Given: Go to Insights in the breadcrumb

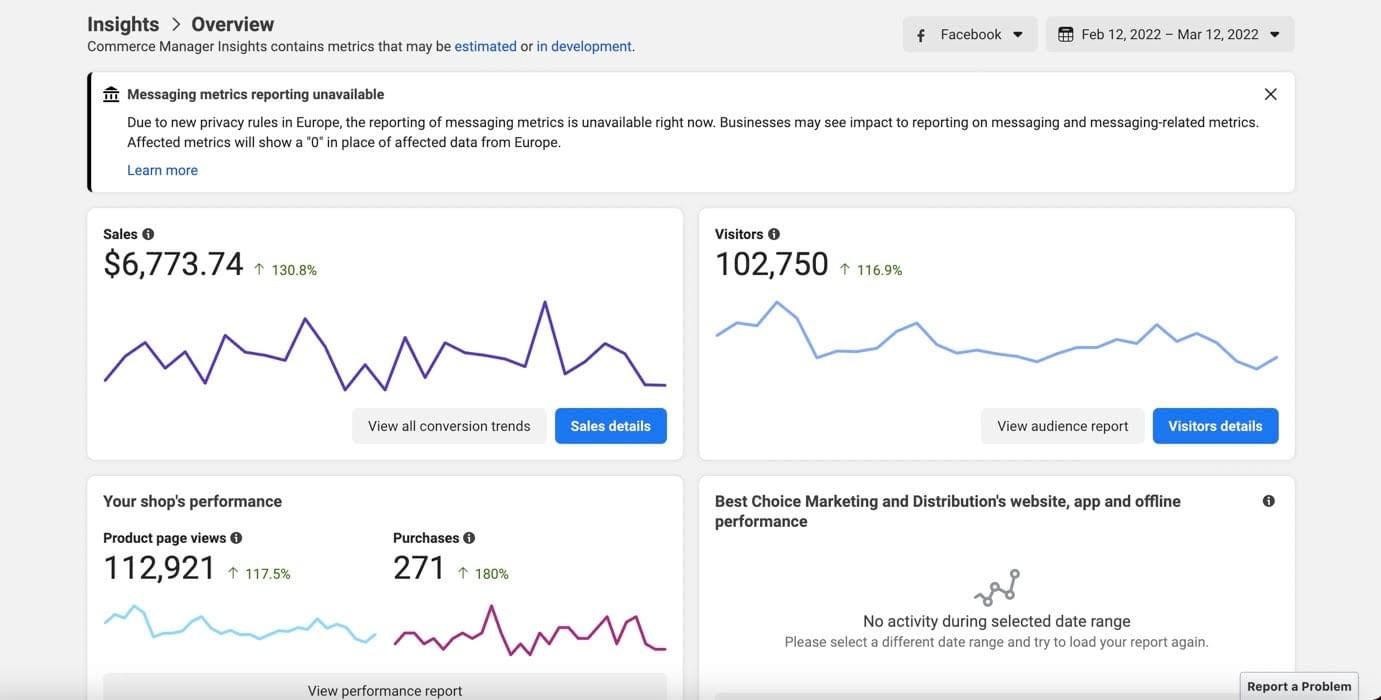Looking at the screenshot, I should [123, 24].
